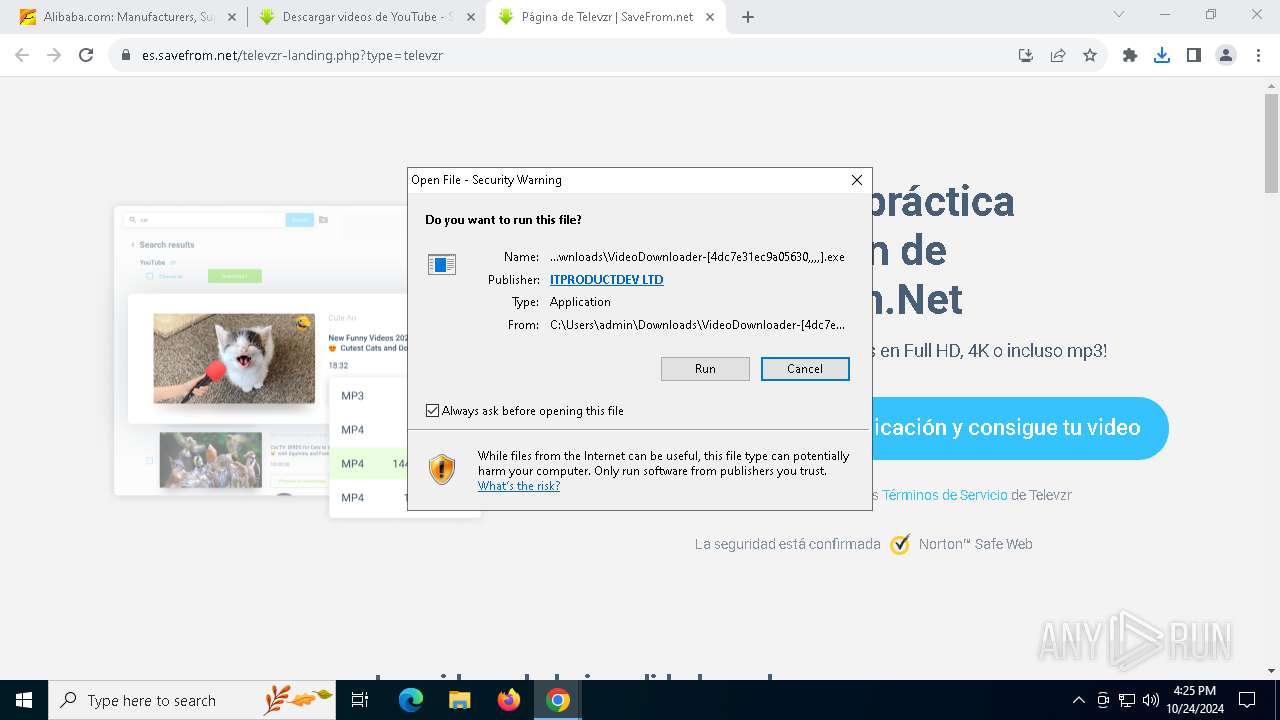Close the Alibaba.com tab
Viewport: 1280px width, 720px height.
[231, 17]
